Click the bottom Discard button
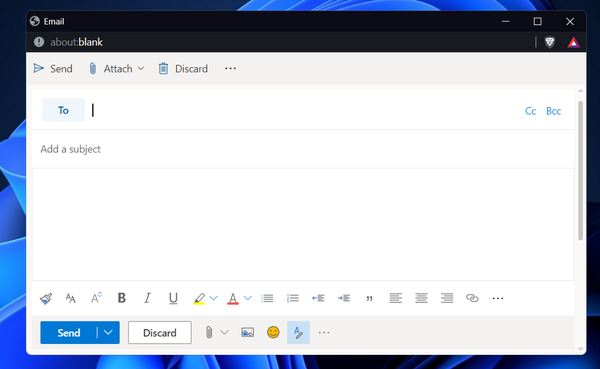 pyautogui.click(x=160, y=333)
